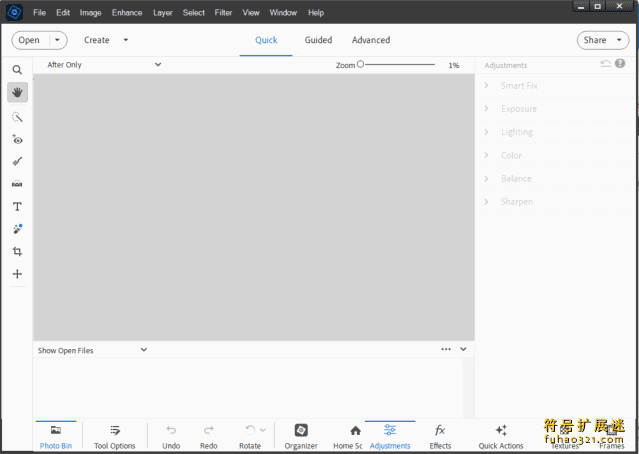This screenshot has height=454, width=639.
Task: Go to the Home Screen
Action: click(348, 436)
